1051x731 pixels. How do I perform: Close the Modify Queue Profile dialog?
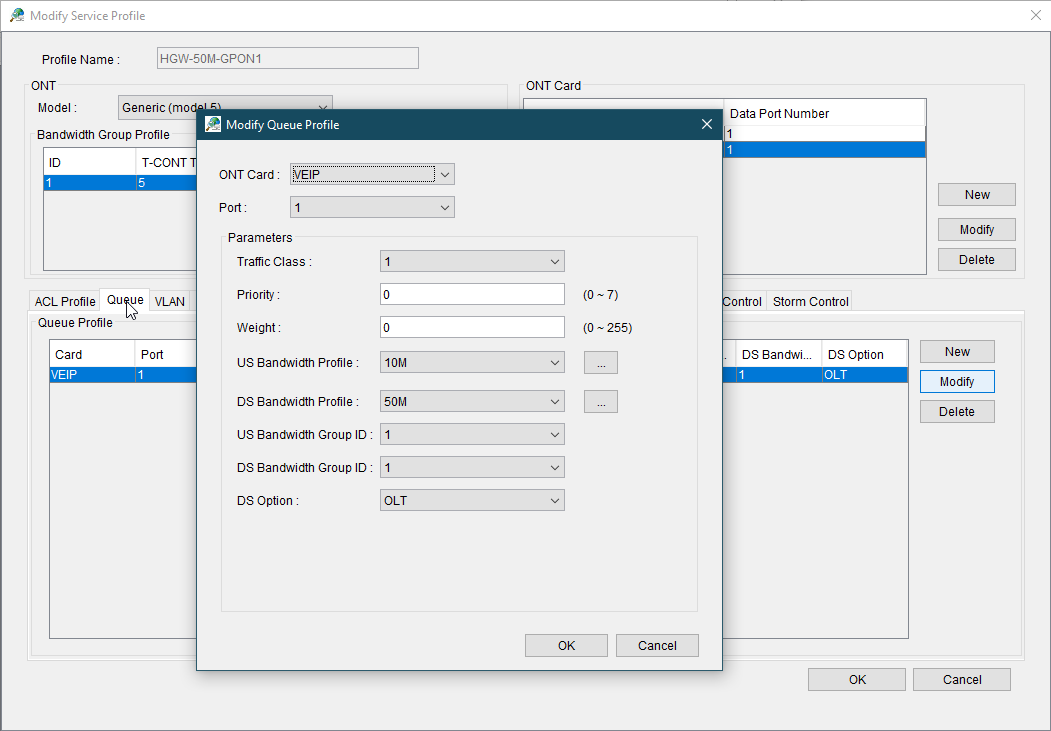[706, 125]
